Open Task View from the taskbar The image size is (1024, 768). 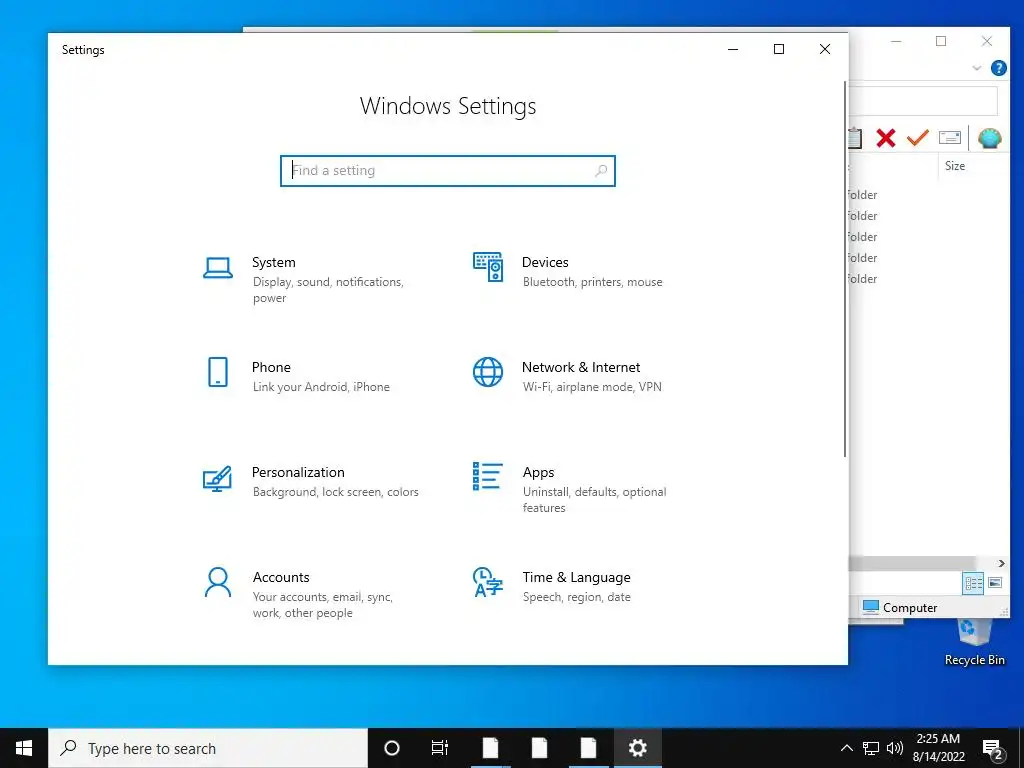(440, 748)
